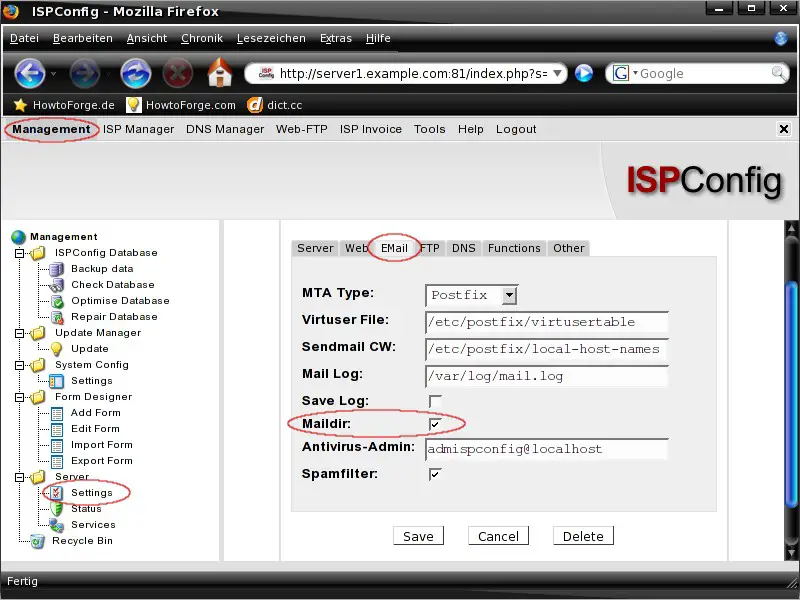Click the red stop loading icon
The height and width of the screenshot is (600, 800).
tap(178, 73)
